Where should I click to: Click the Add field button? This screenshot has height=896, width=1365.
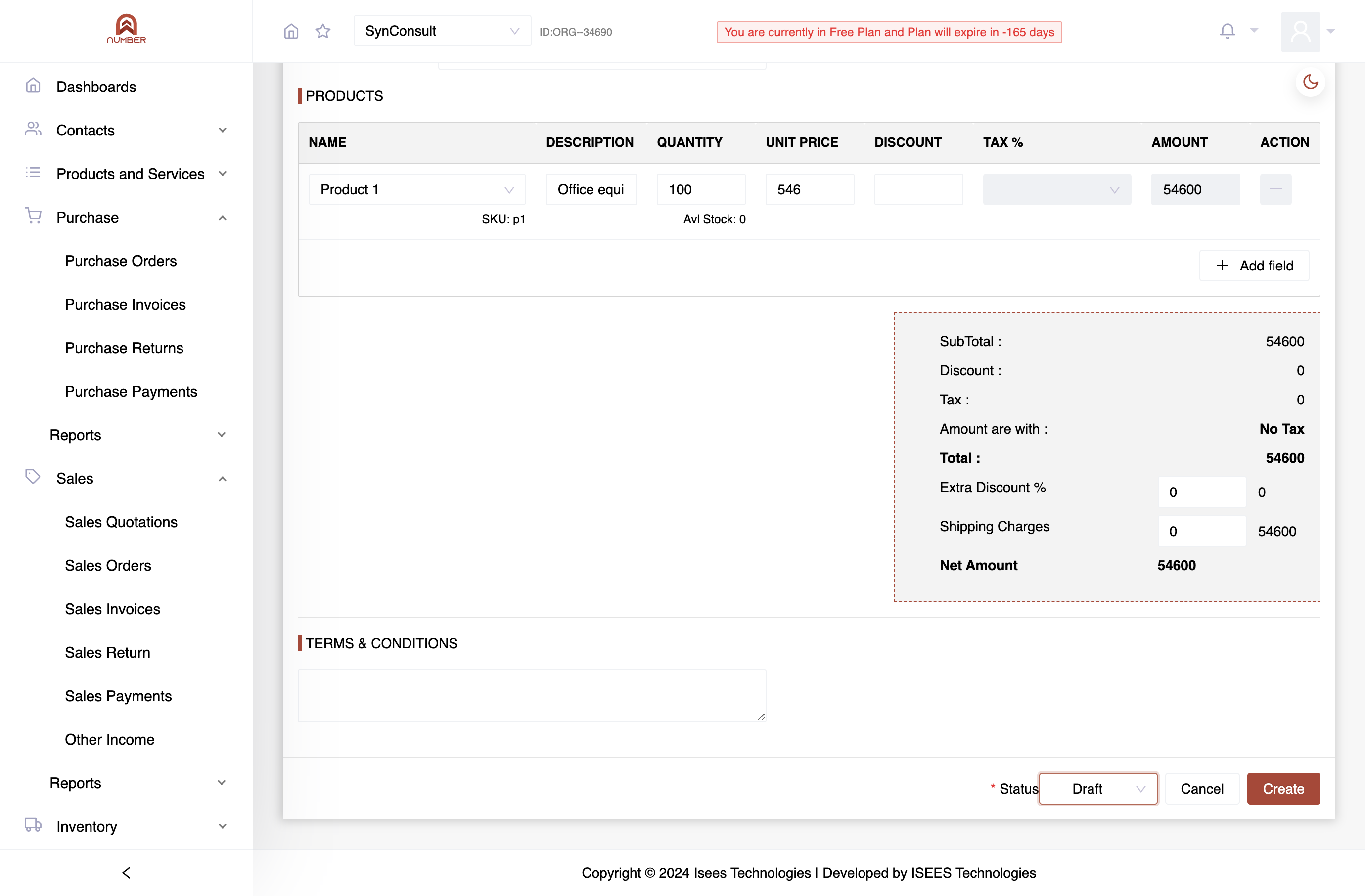[1254, 266]
